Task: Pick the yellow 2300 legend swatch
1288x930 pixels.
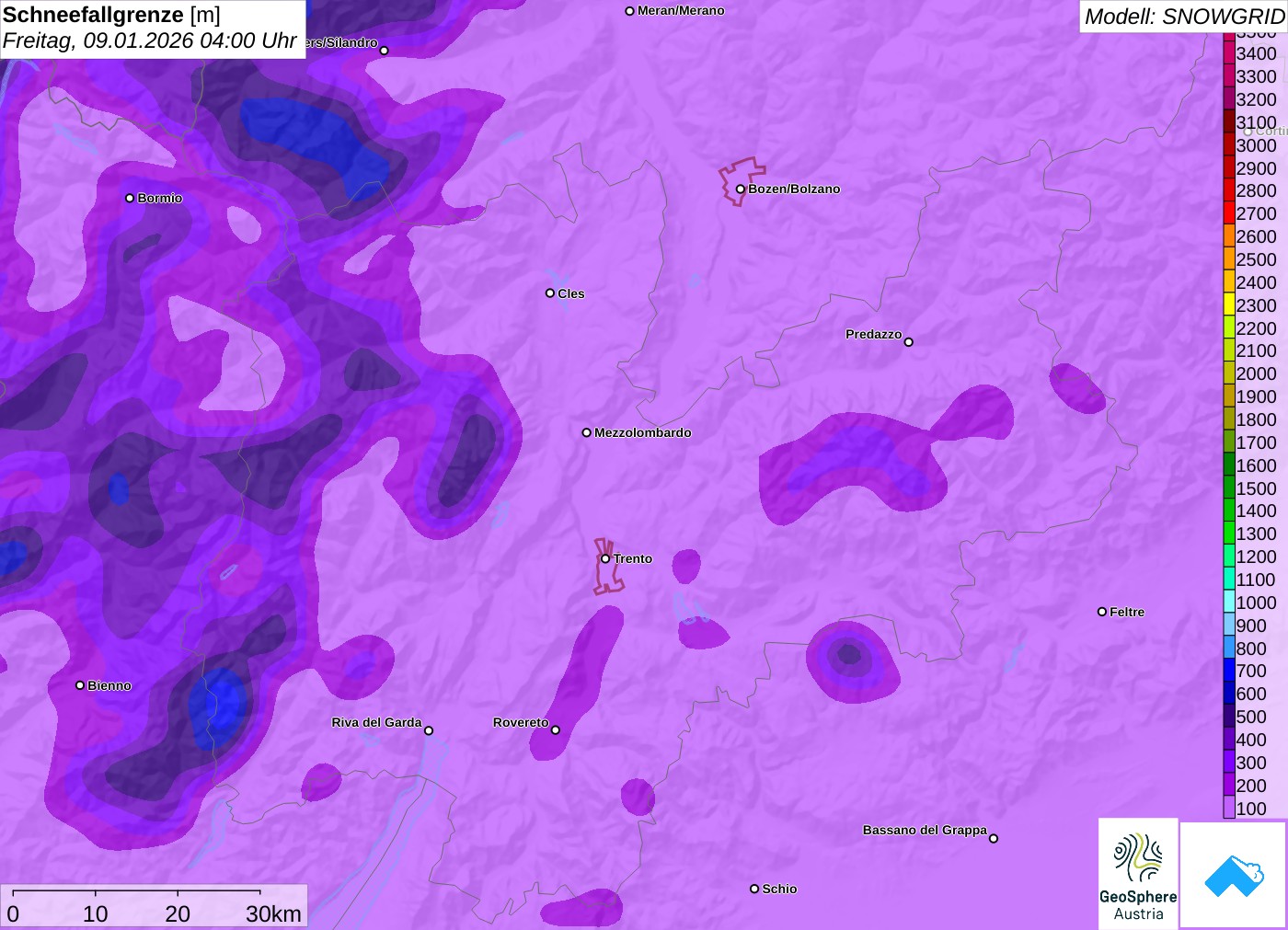Action: click(1229, 305)
